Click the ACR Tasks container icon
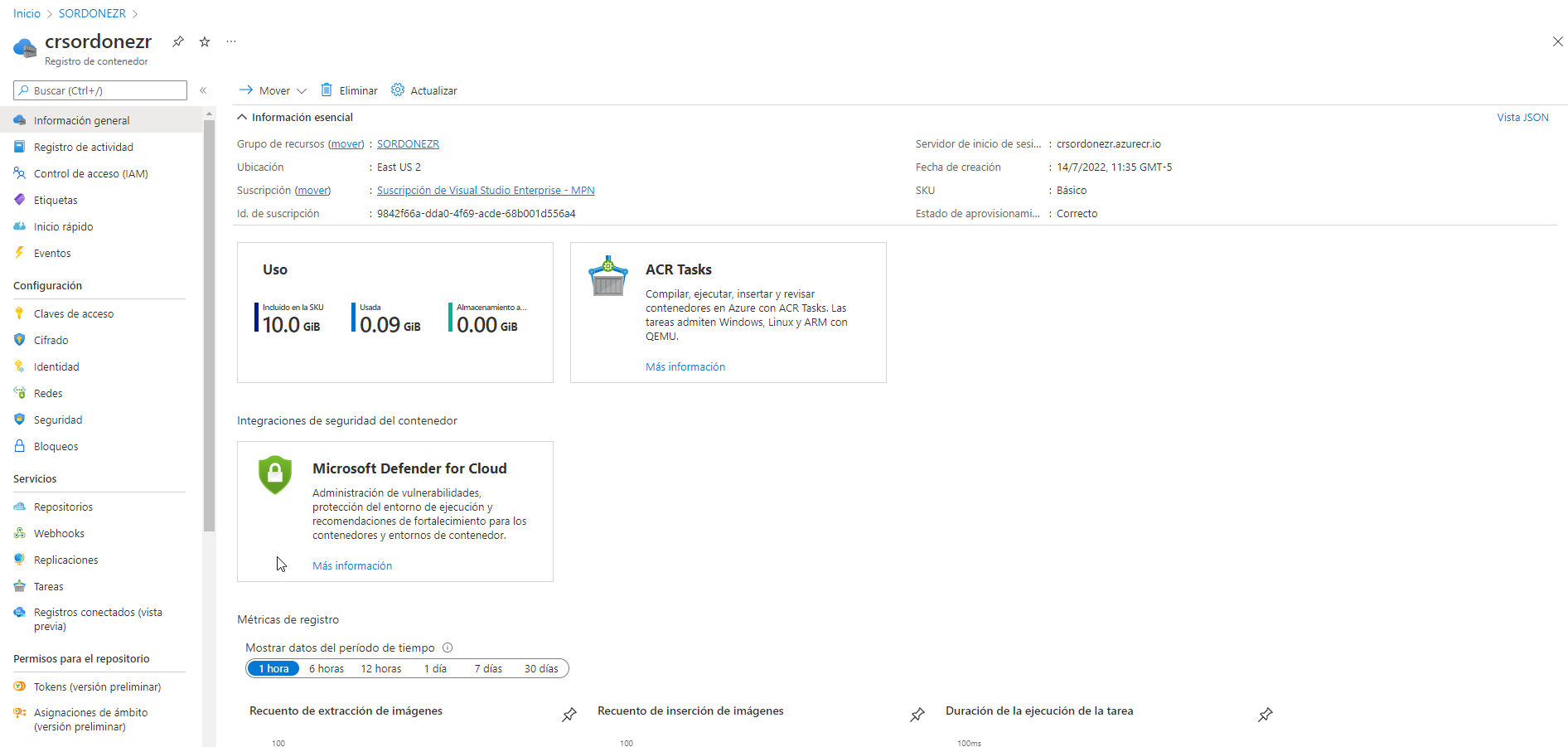1568x747 pixels. tap(608, 276)
